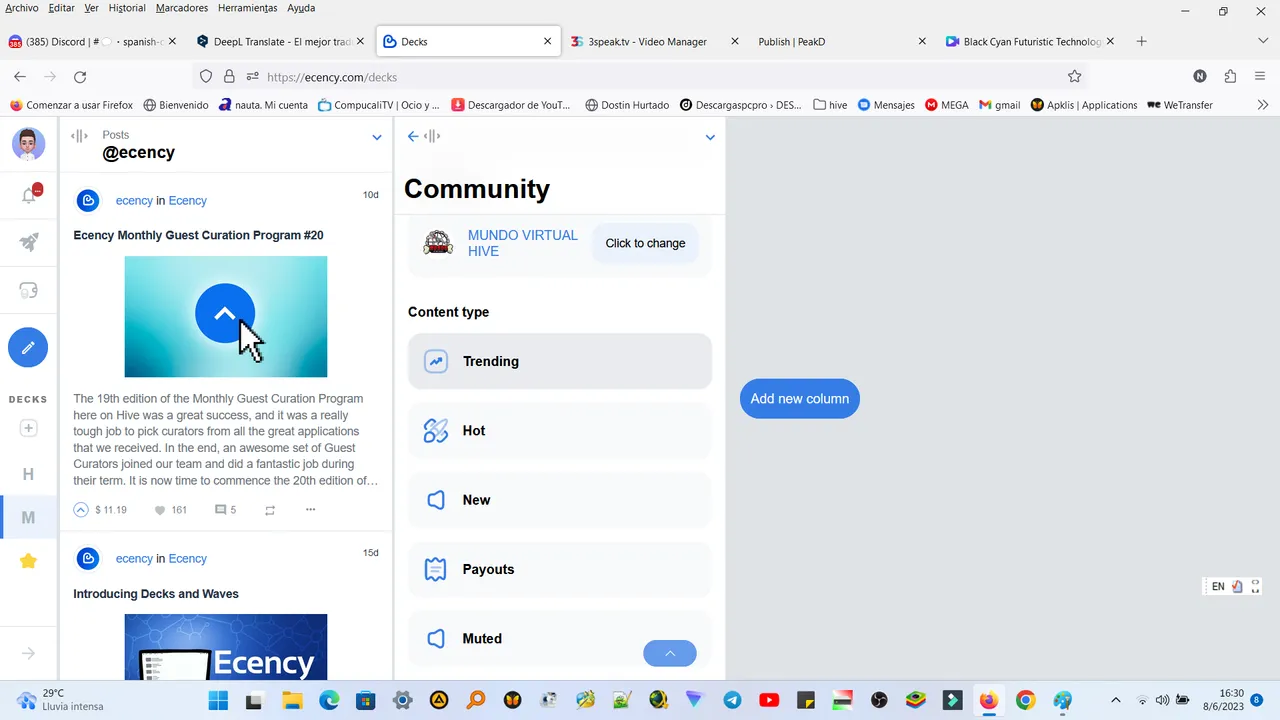This screenshot has width=1280, height=720.
Task: Reblog the Curation Program #20 post
Action: (x=270, y=510)
